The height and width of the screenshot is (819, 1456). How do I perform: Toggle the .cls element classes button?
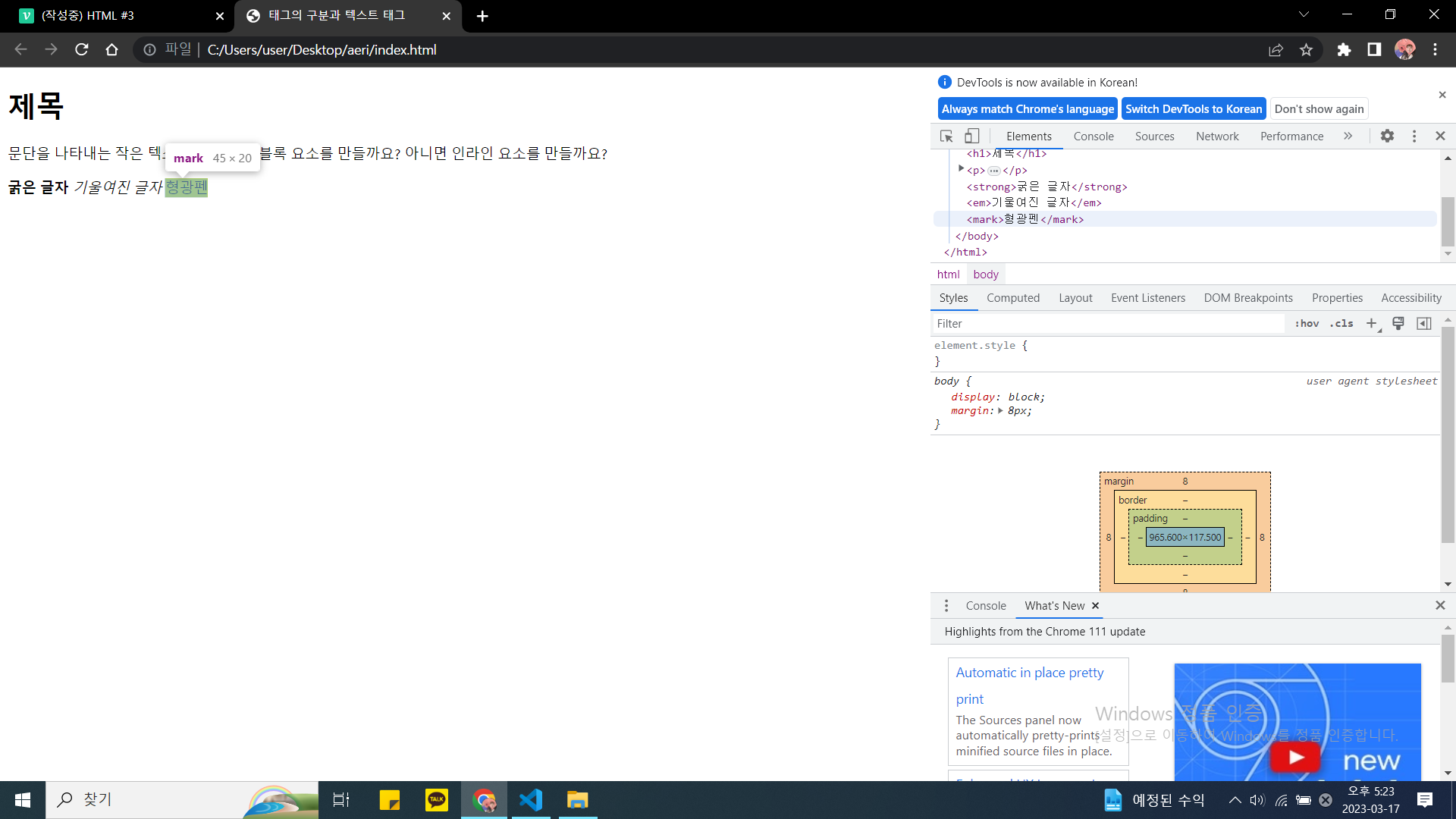pos(1341,324)
